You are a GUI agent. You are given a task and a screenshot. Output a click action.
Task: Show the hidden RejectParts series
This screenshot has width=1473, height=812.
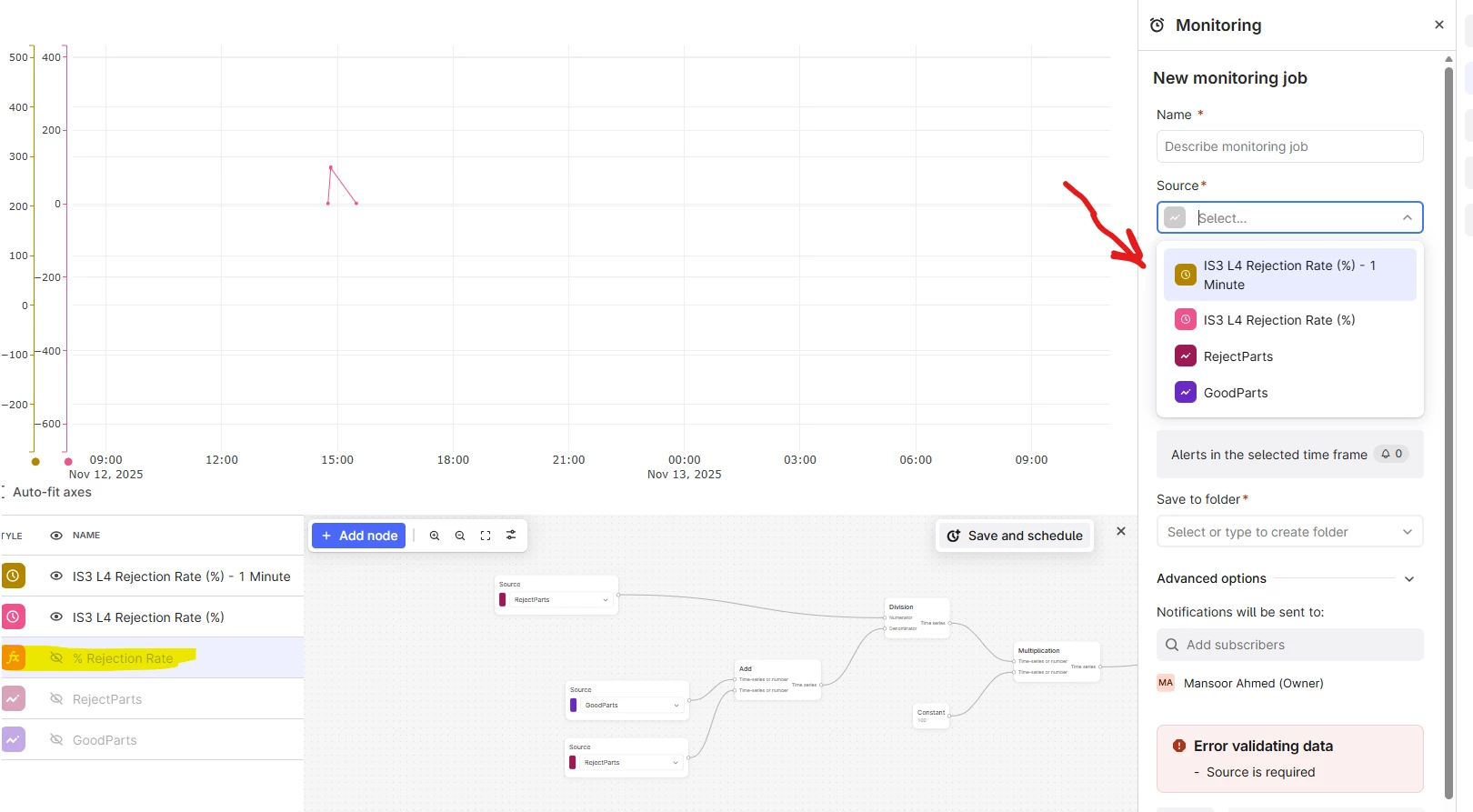[x=56, y=698]
